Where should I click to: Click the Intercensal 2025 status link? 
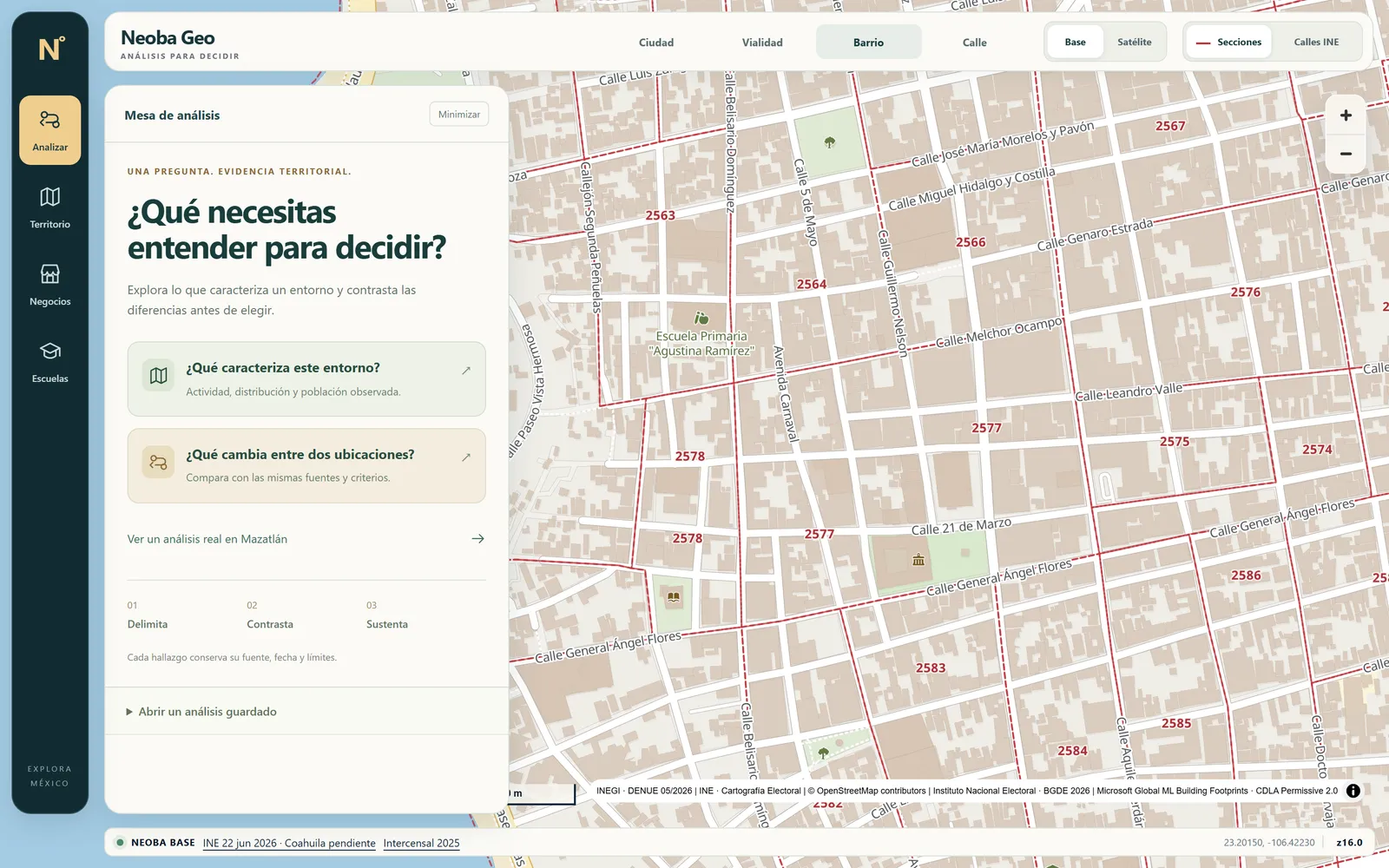pyautogui.click(x=421, y=843)
